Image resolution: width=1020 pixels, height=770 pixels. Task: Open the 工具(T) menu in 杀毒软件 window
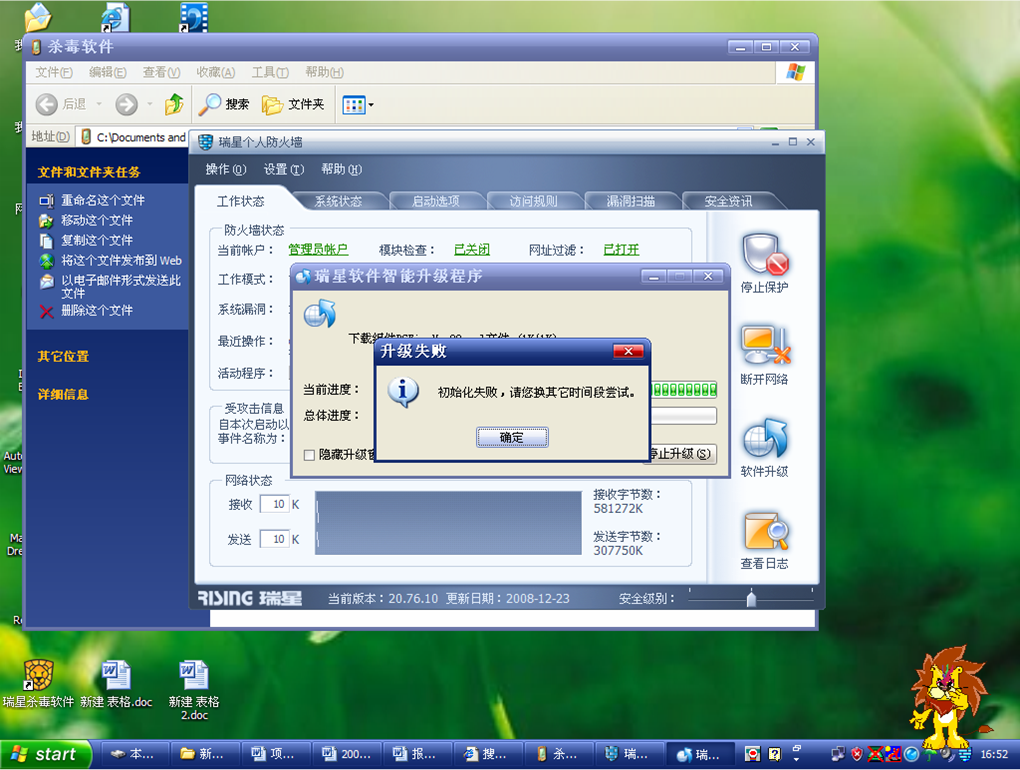pos(271,72)
